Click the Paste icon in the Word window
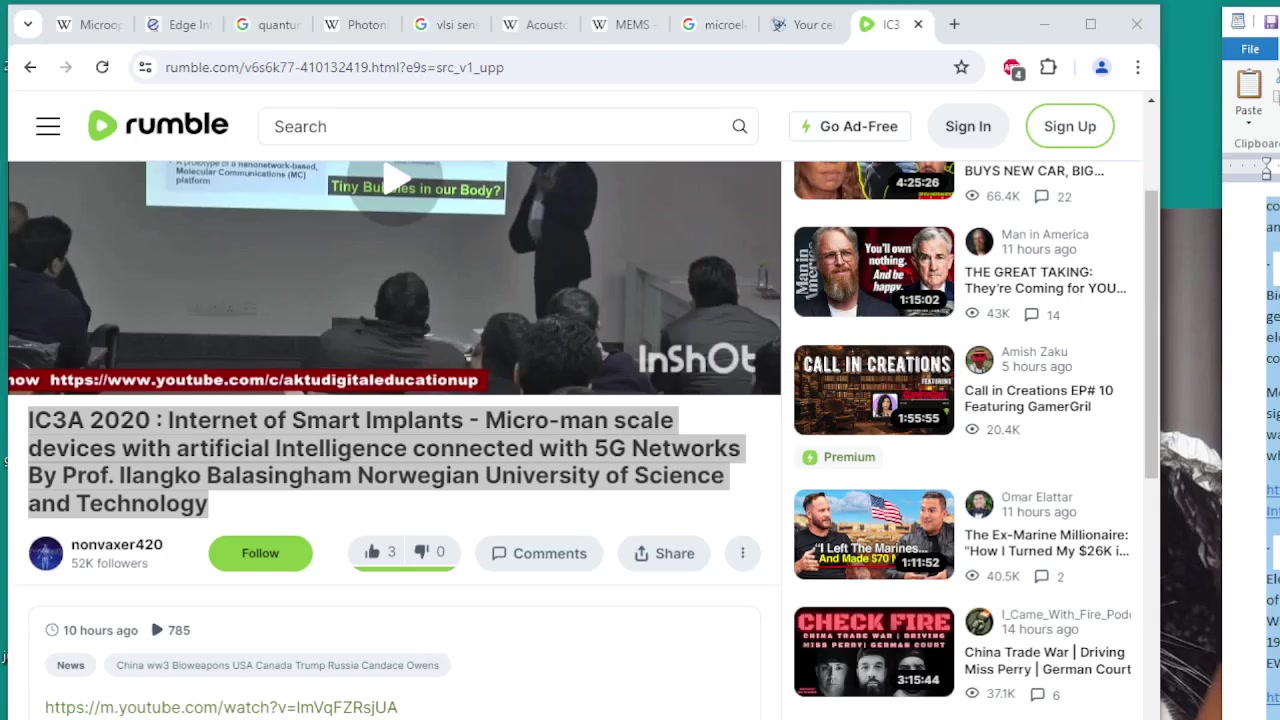The image size is (1280, 720). tap(1249, 85)
